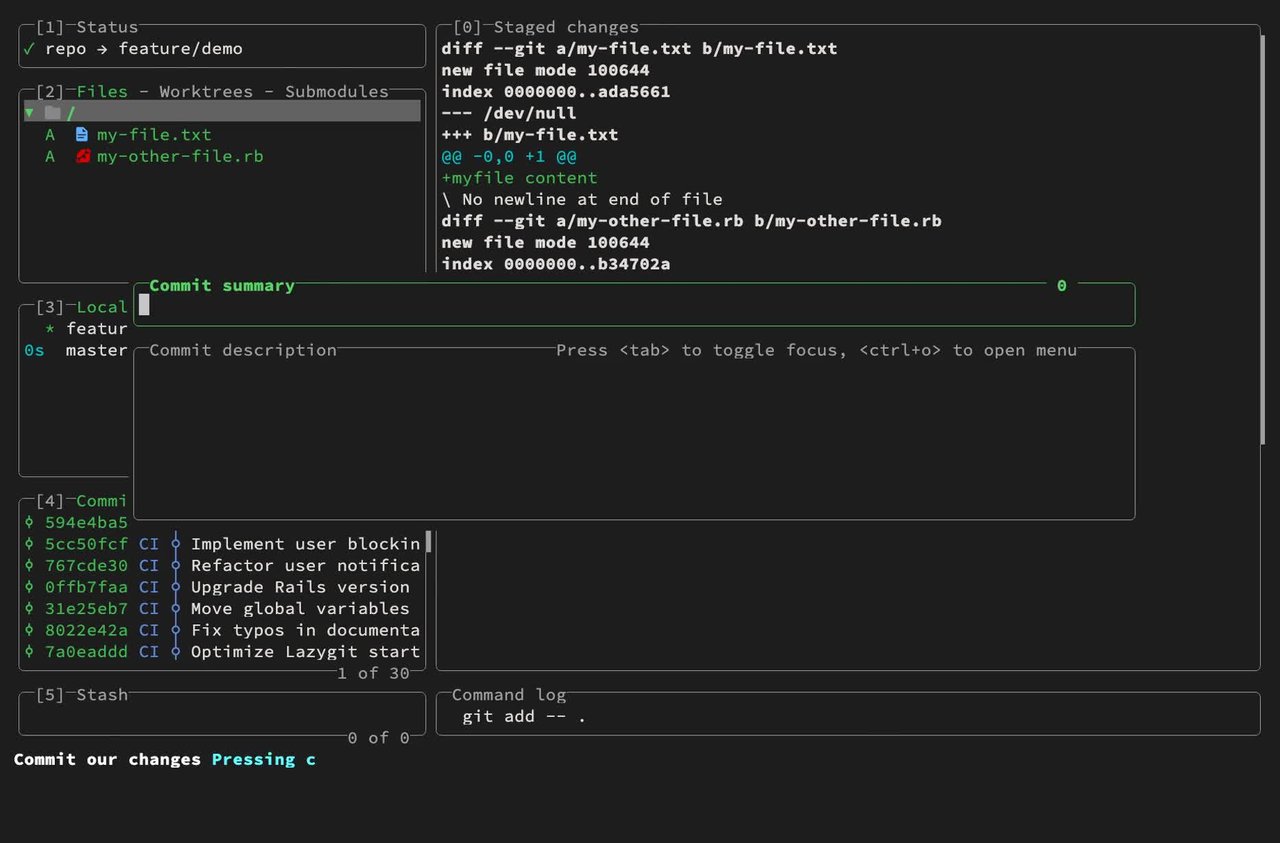Click the CI tag on commit 5cc50fcf

point(149,544)
